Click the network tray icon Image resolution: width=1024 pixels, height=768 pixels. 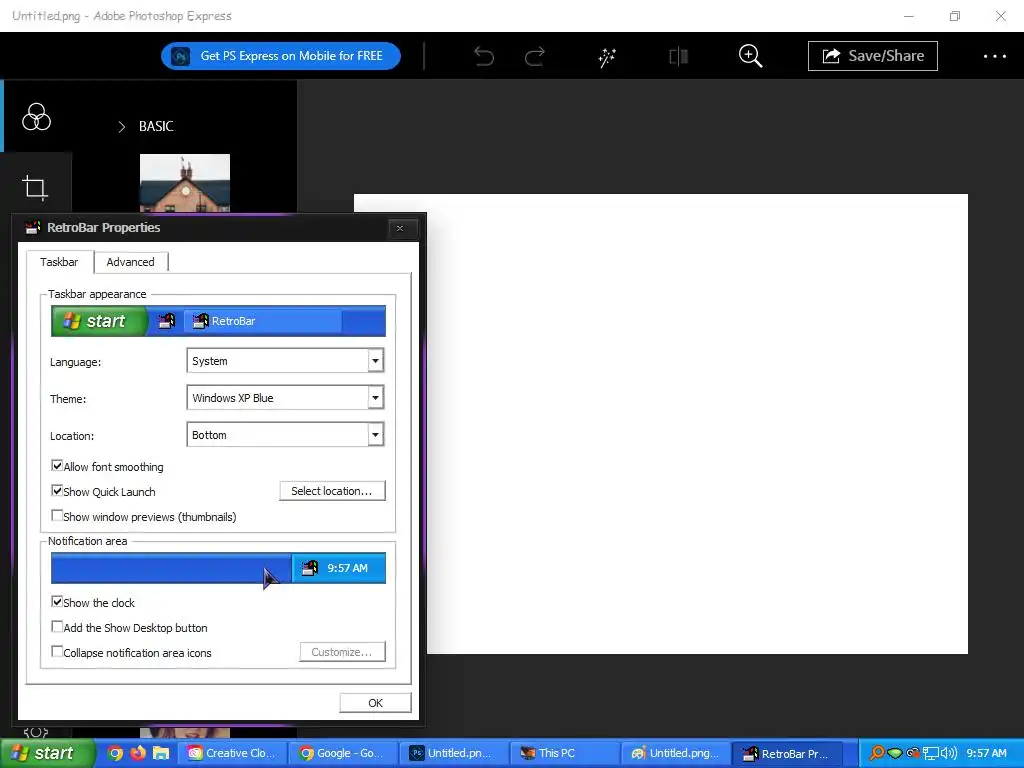point(931,754)
